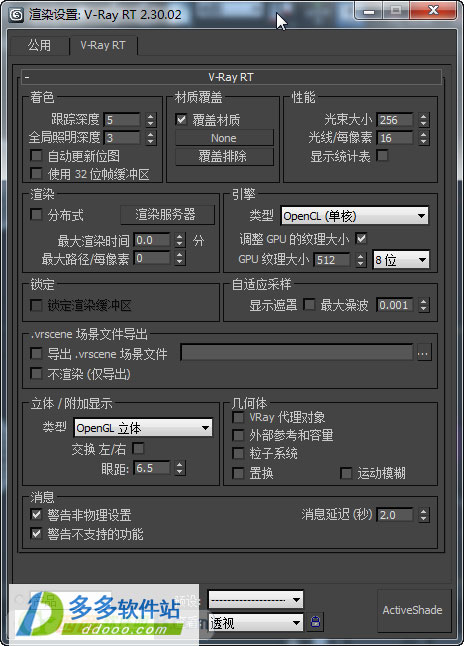The width and height of the screenshot is (464, 646).
Task: Enable 显示统计表 checkbox
Action: click(x=382, y=155)
